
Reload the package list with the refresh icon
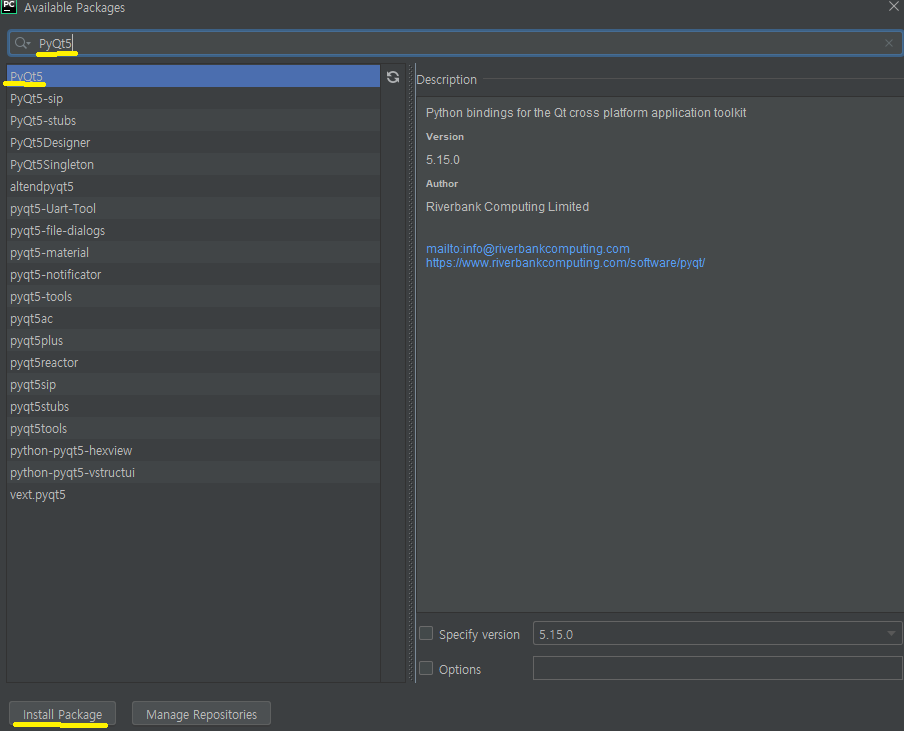point(393,77)
